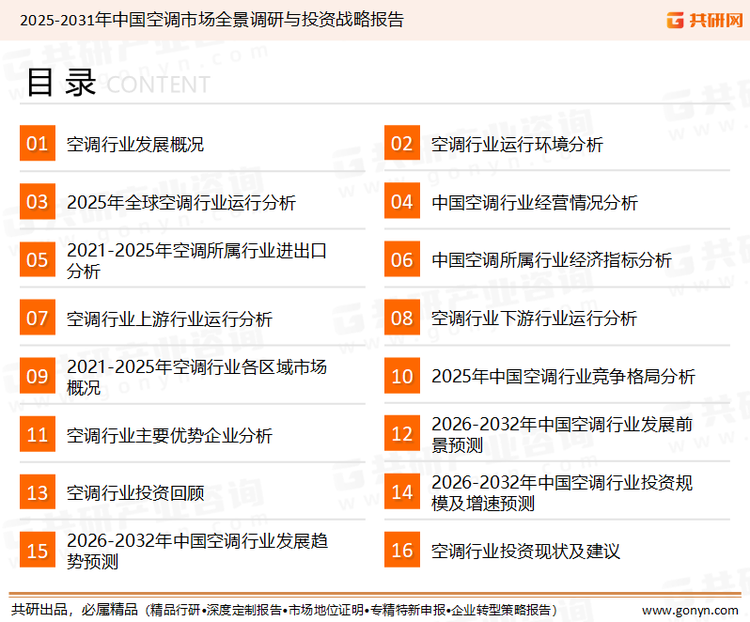Select chapter 2026-2032年中国空调行业发展趋势预测

tap(197, 551)
